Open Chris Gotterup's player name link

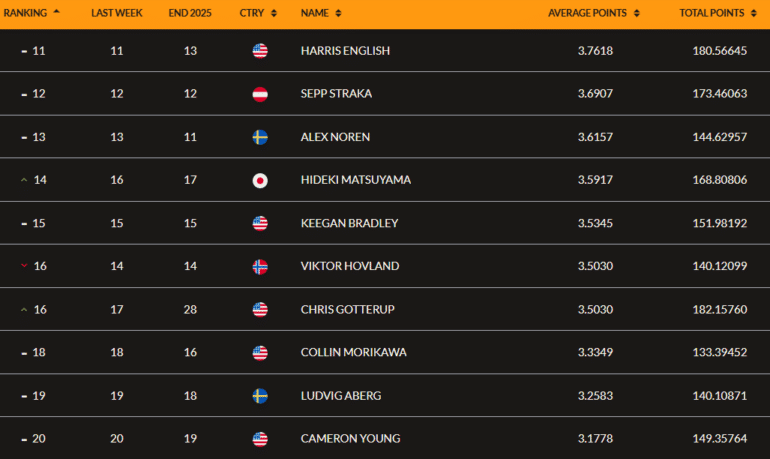(347, 309)
